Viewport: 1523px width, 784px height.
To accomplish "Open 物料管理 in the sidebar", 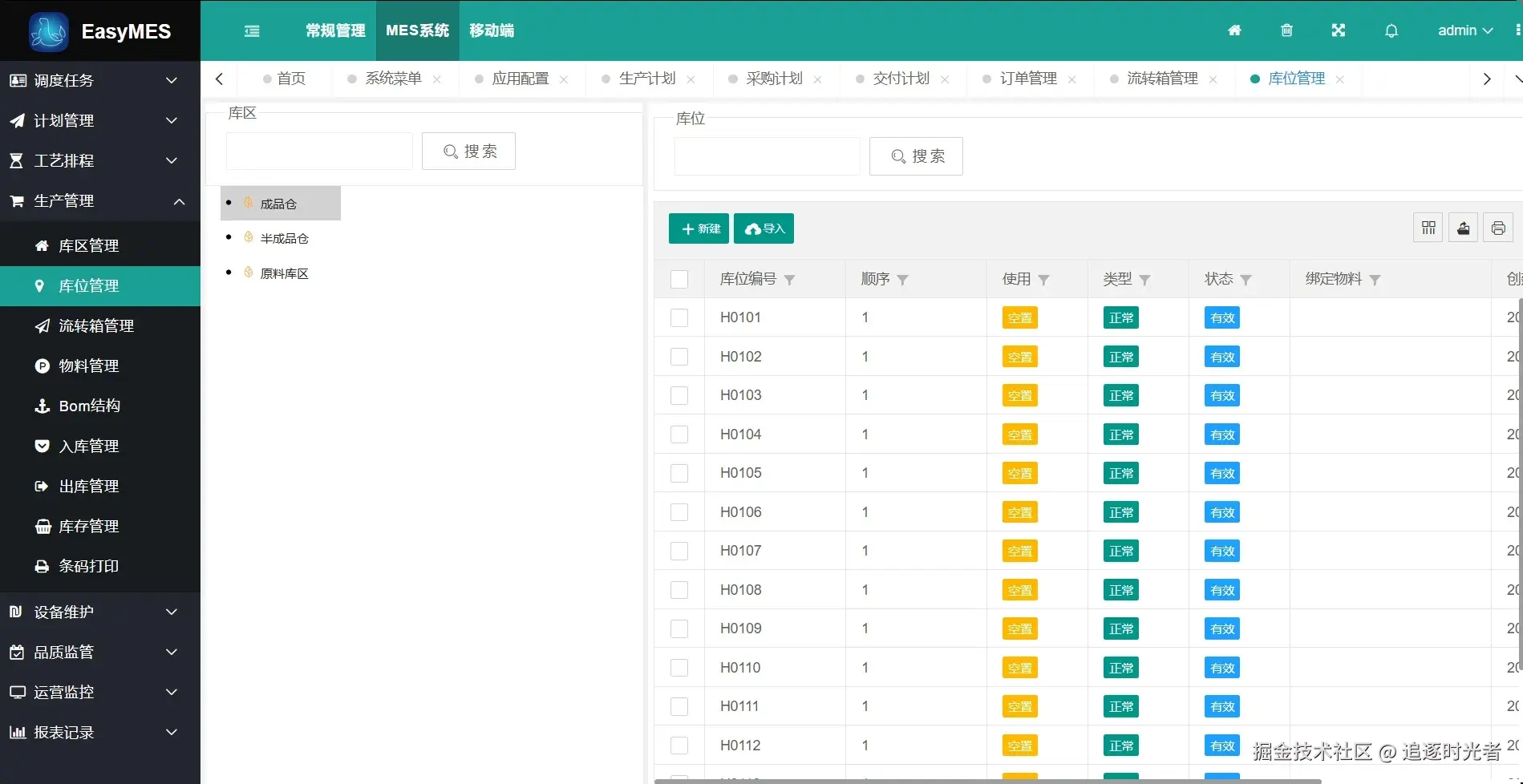I will pyautogui.click(x=100, y=366).
